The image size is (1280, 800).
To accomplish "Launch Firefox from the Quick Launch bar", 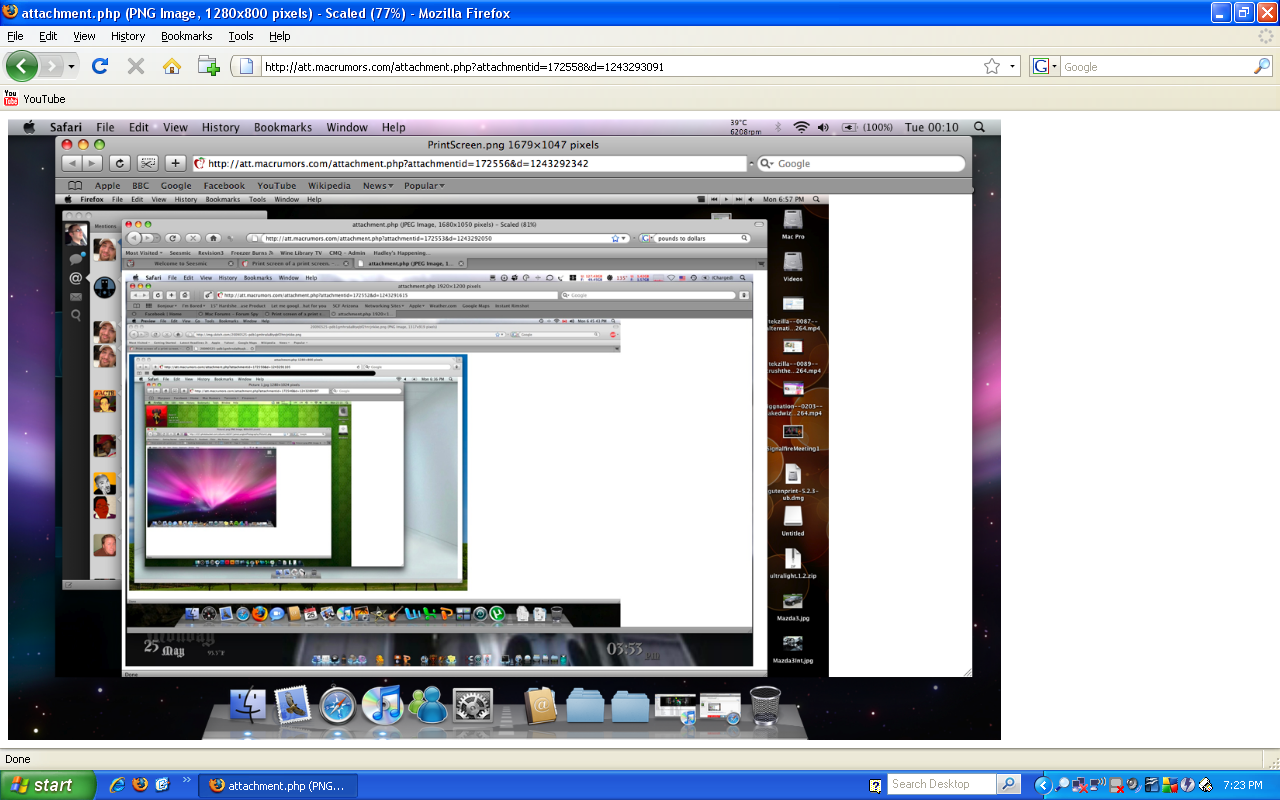I will click(x=139, y=785).
